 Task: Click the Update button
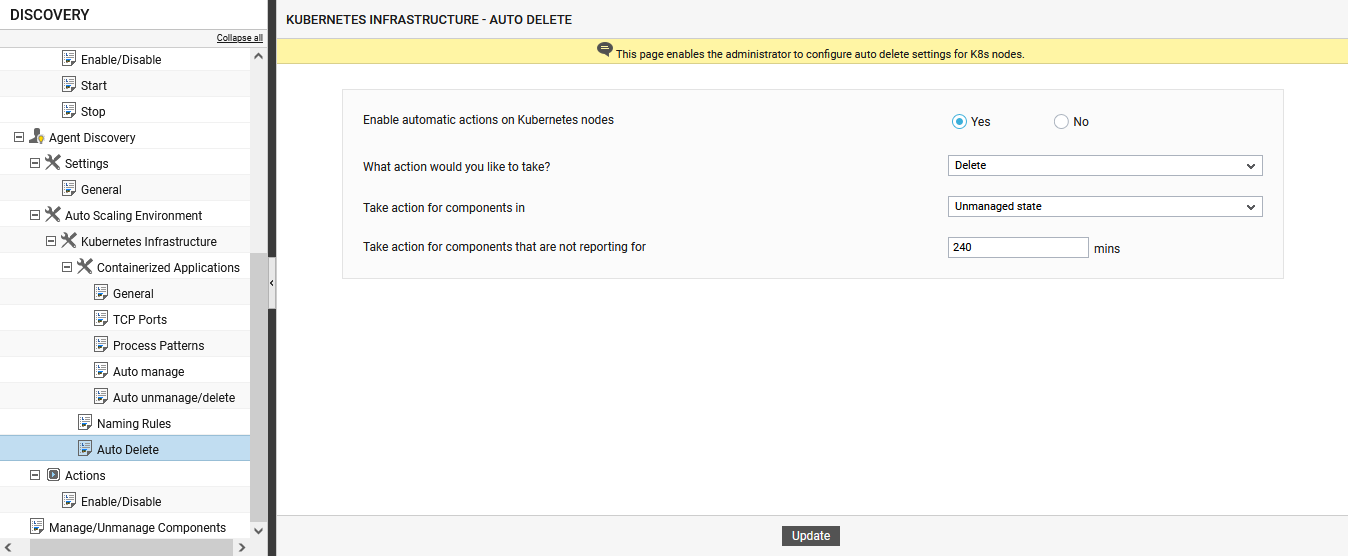pyautogui.click(x=811, y=536)
